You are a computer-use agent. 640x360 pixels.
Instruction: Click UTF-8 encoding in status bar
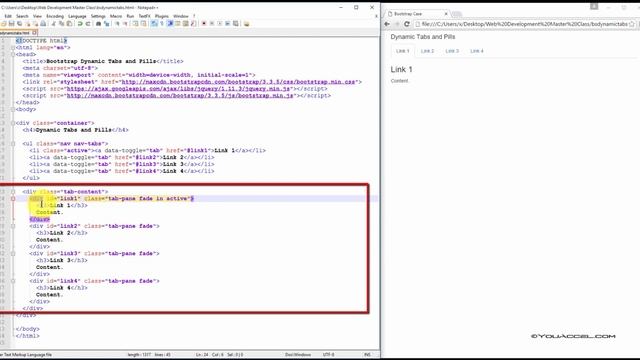(x=329, y=355)
